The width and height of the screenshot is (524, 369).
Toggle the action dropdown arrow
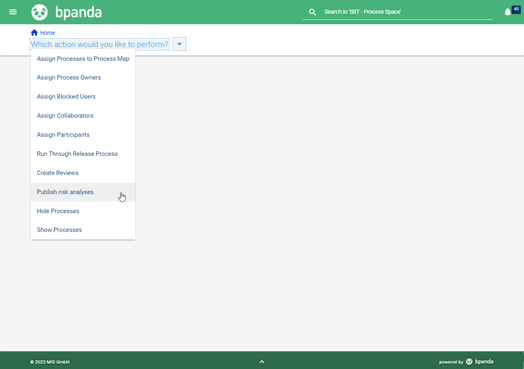point(179,44)
